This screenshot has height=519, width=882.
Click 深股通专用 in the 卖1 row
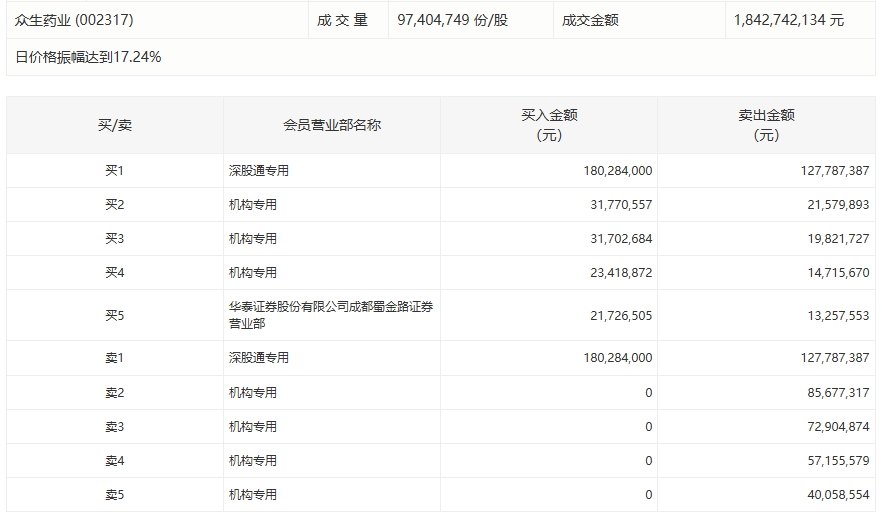click(259, 358)
